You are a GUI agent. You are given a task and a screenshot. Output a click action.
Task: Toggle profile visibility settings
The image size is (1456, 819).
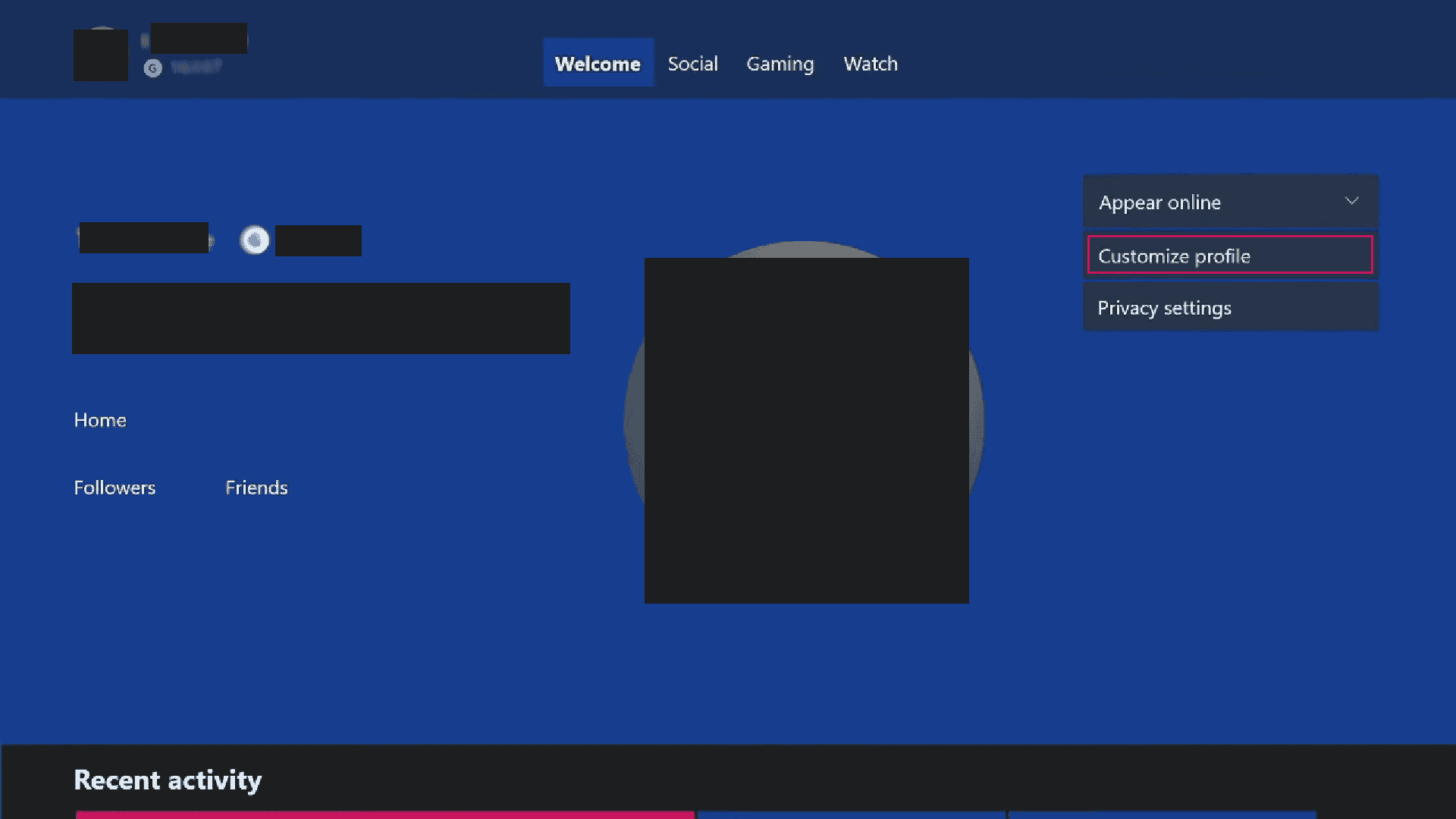click(1229, 201)
